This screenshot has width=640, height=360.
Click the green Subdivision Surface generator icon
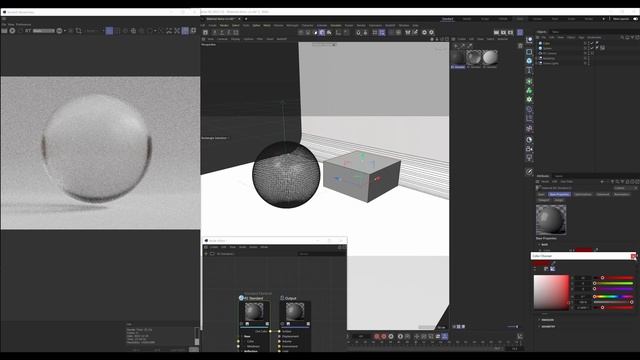(x=529, y=81)
